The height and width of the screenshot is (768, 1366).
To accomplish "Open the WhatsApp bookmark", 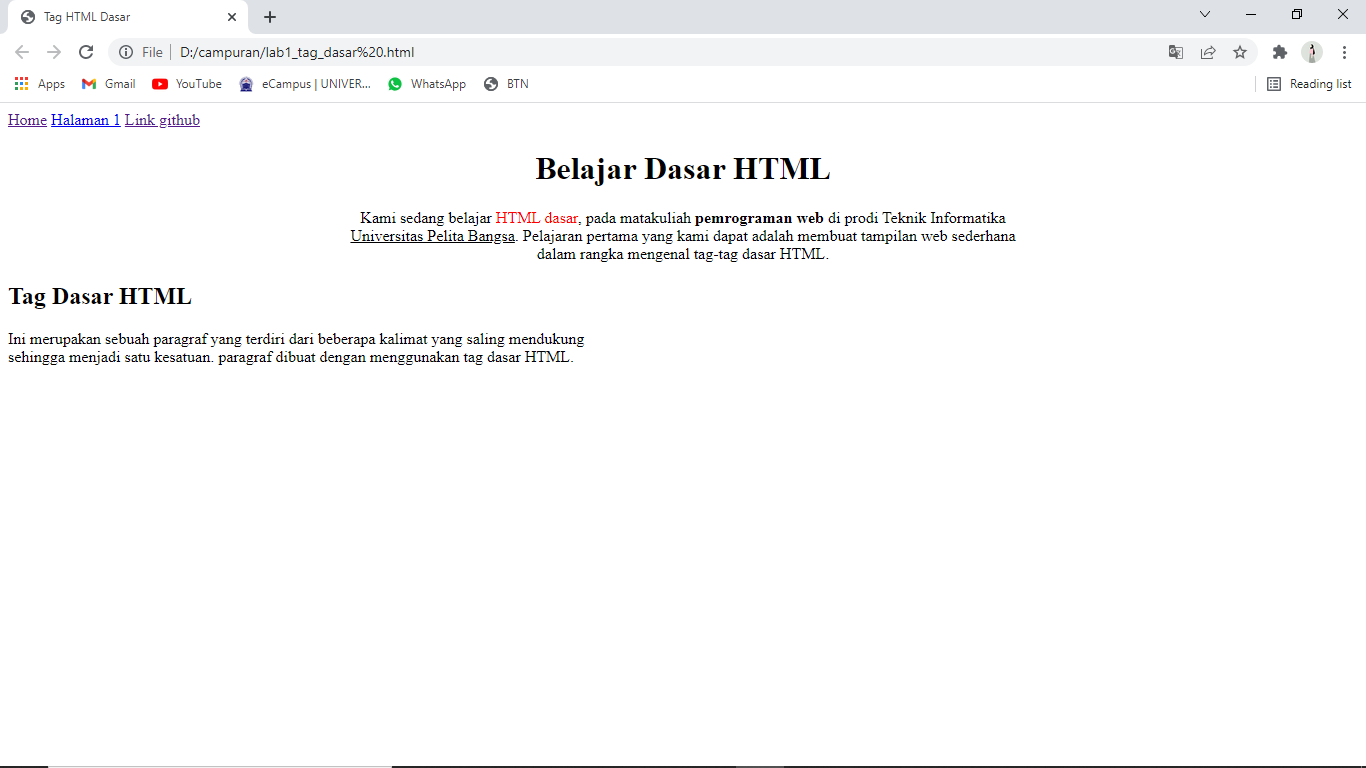I will point(427,84).
